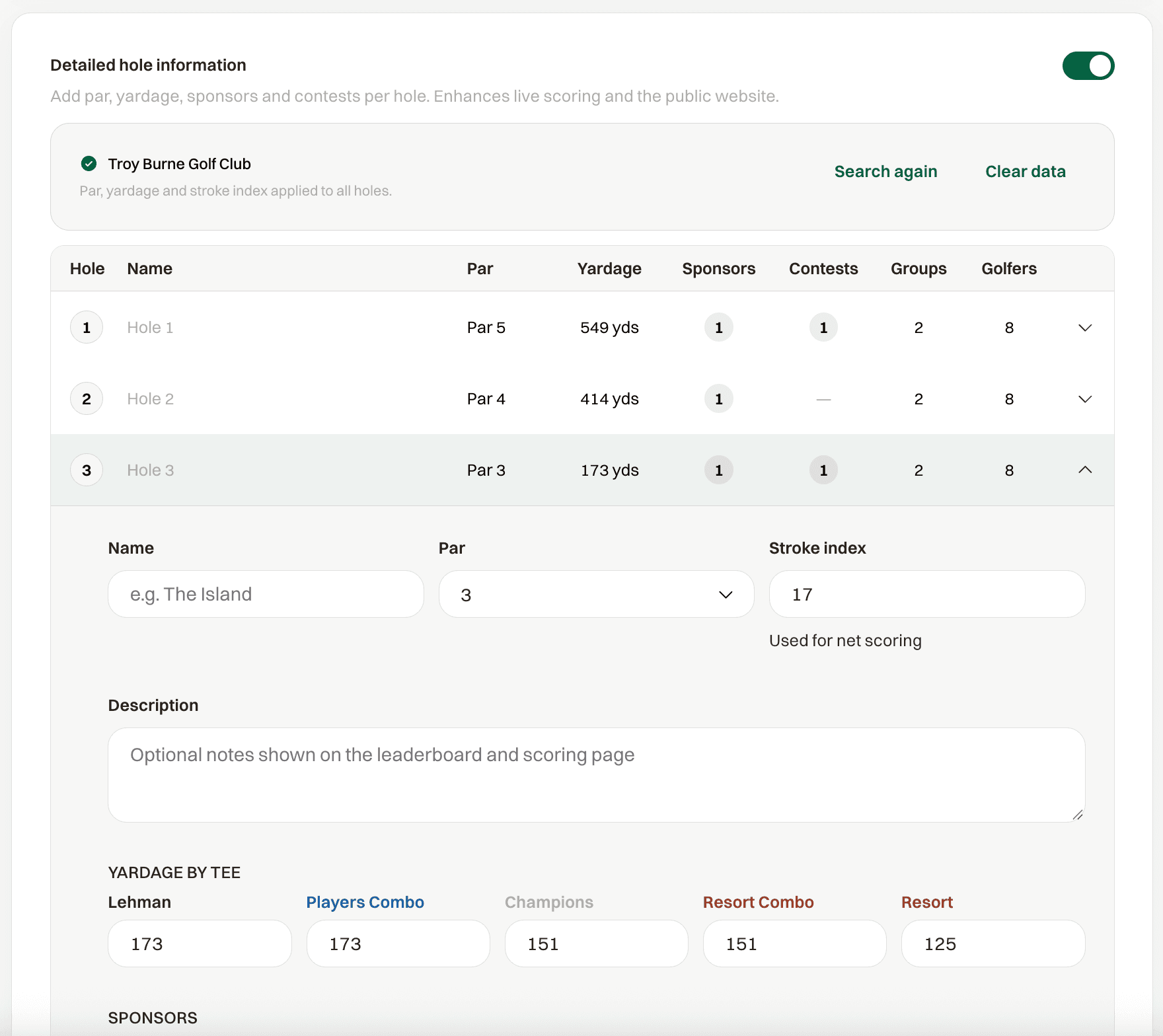1163x1036 pixels.
Task: Click the Lehman tee yardage field
Action: click(200, 943)
